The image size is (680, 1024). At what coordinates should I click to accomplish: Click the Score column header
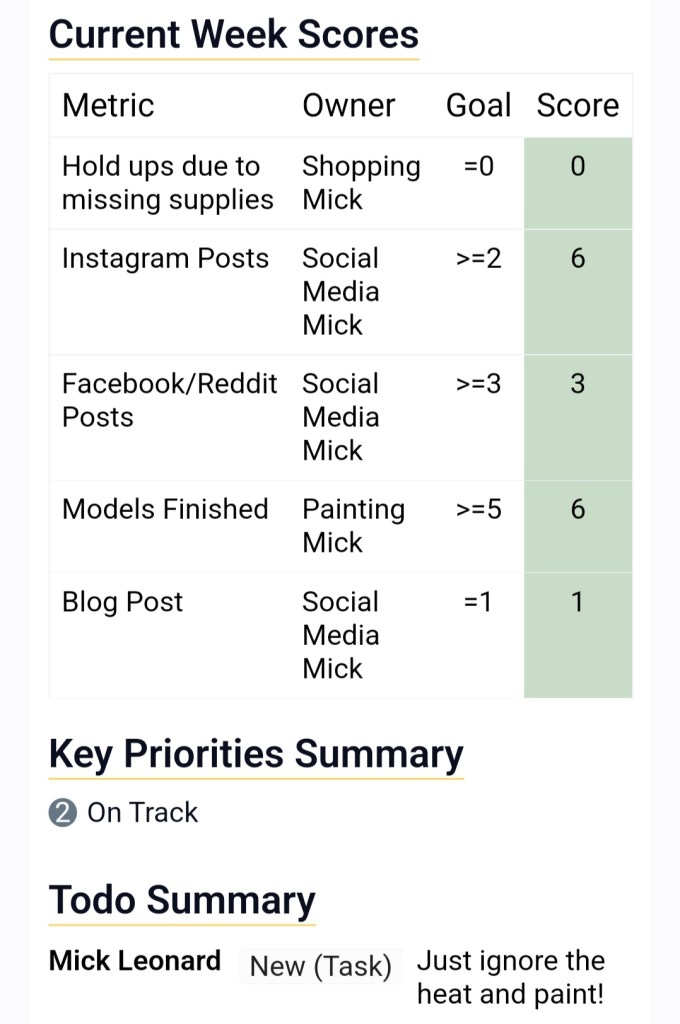578,106
